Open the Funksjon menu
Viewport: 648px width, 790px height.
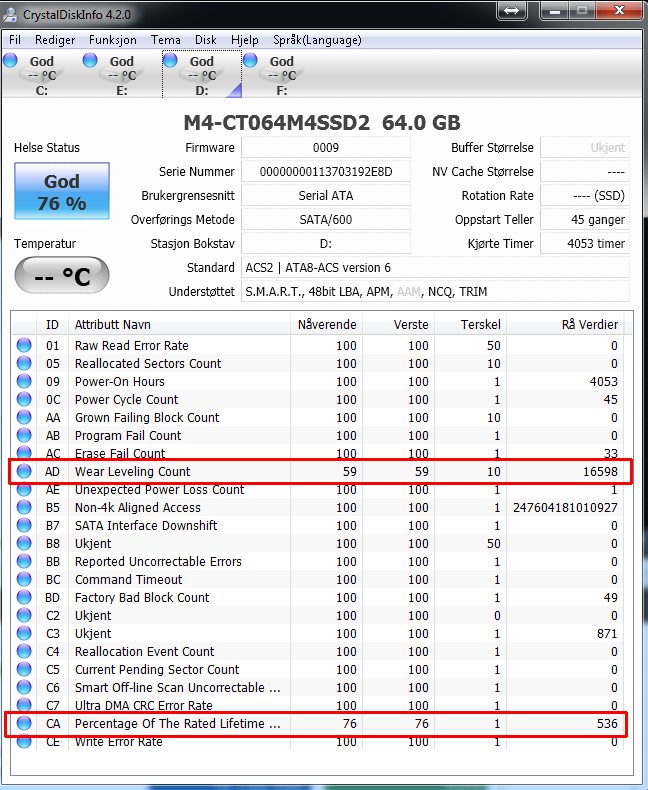coord(112,40)
